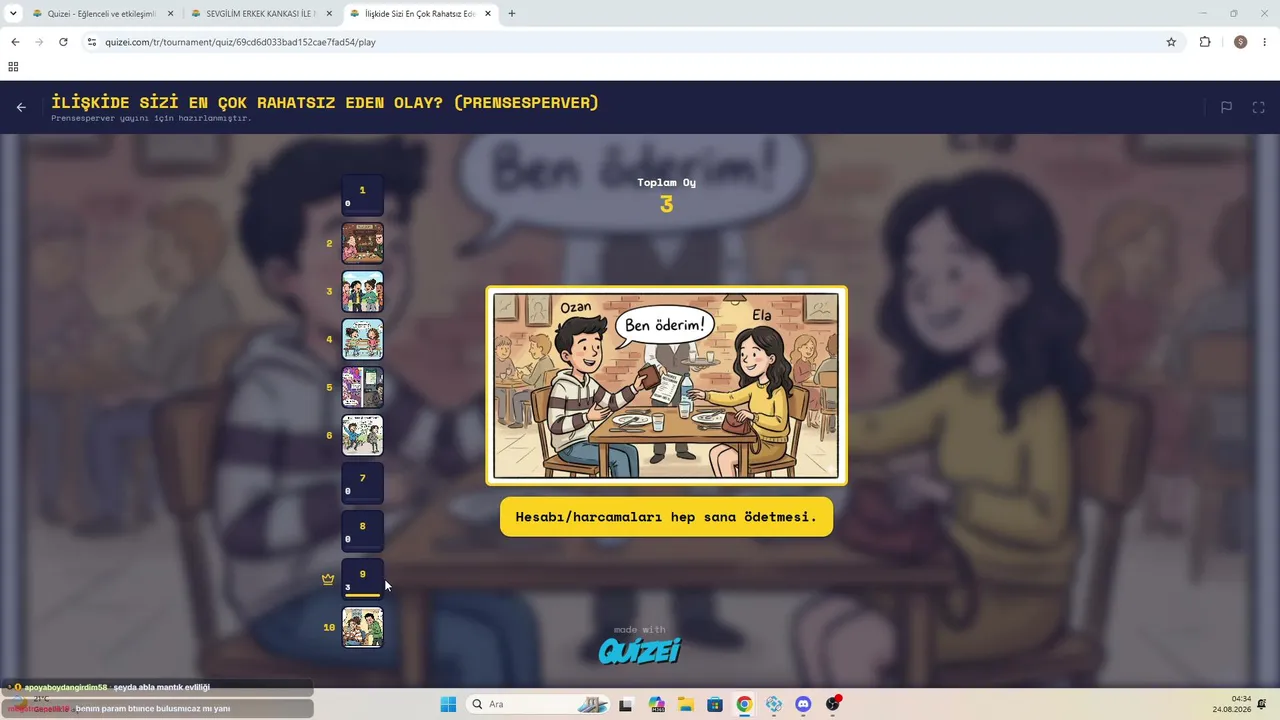The width and height of the screenshot is (1280, 720).
Task: Bookmark this page with the star icon
Action: click(x=1171, y=42)
